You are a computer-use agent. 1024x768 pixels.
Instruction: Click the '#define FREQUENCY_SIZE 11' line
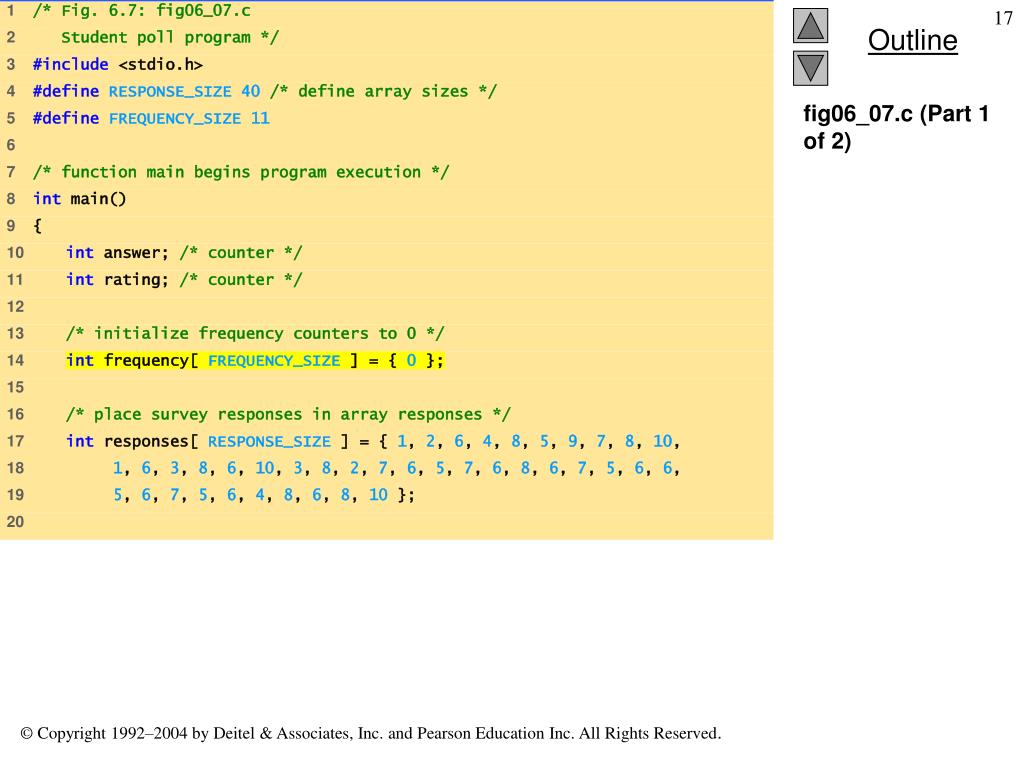point(151,118)
